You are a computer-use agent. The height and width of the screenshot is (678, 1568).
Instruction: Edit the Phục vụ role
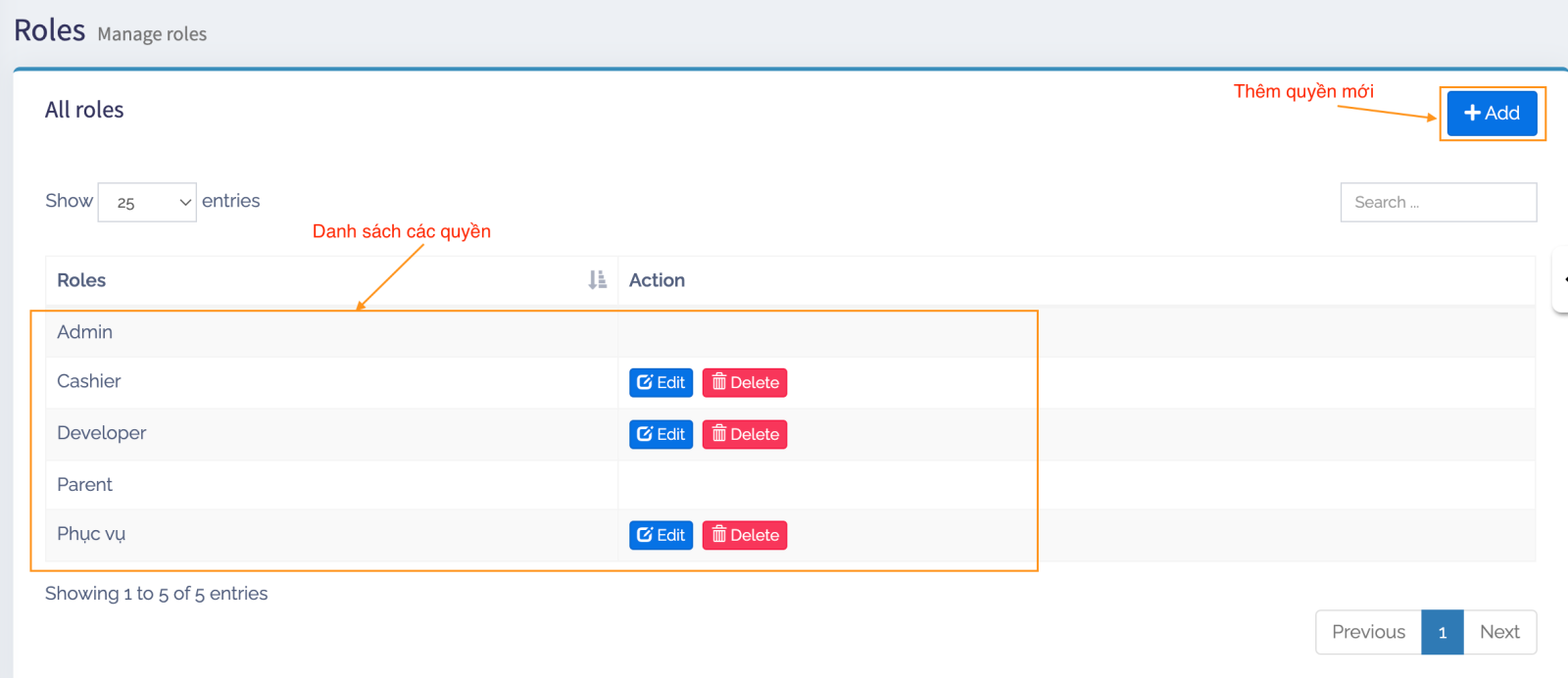[x=661, y=535]
